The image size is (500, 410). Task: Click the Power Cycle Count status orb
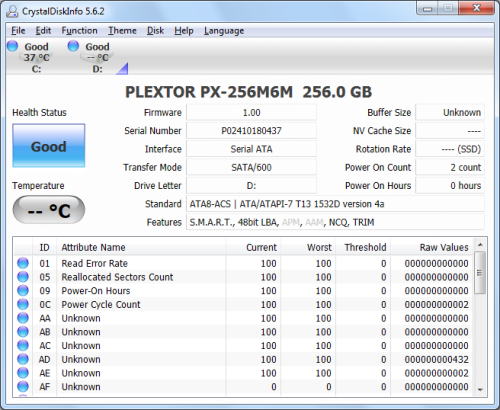tap(23, 304)
